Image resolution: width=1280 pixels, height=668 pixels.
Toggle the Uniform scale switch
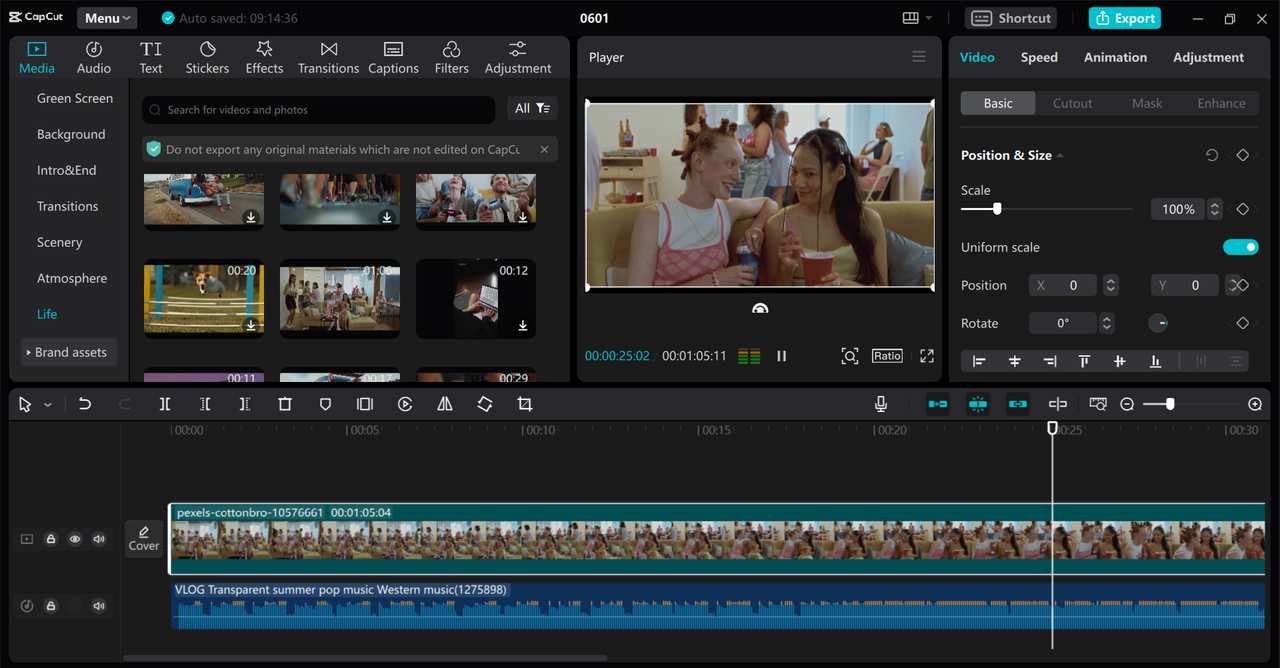point(1240,247)
